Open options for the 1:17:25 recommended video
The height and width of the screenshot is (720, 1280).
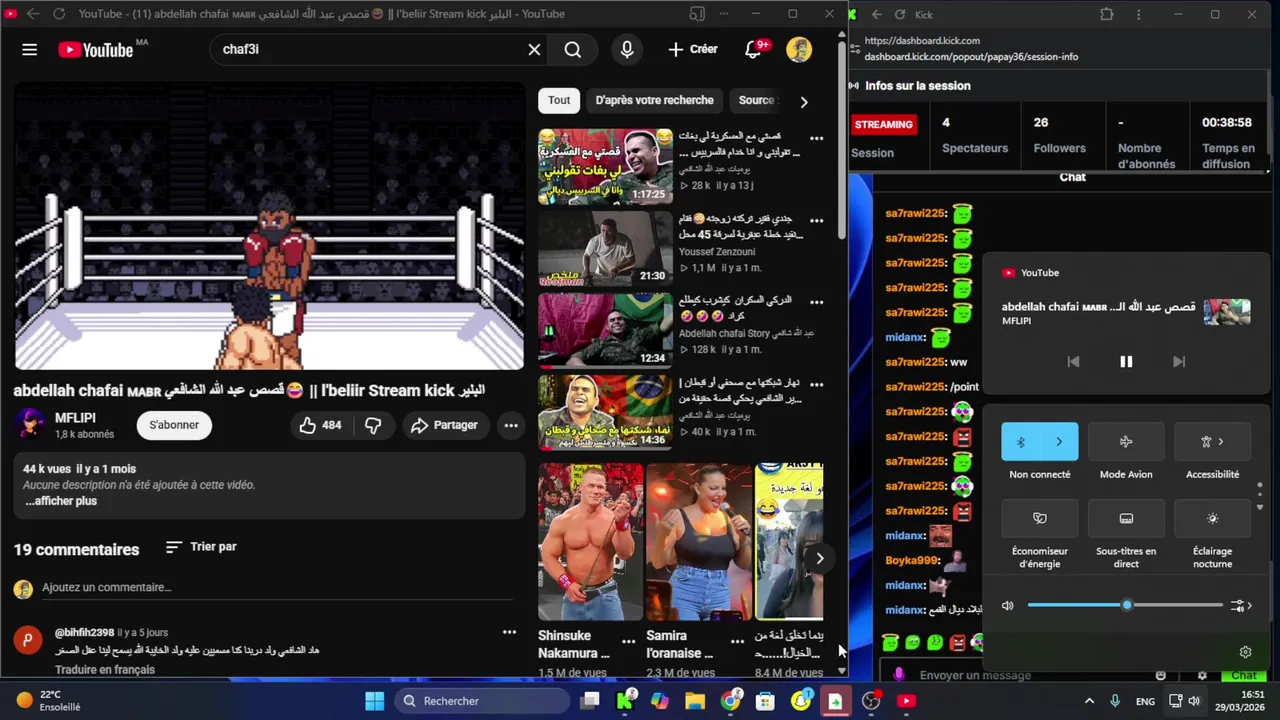817,138
